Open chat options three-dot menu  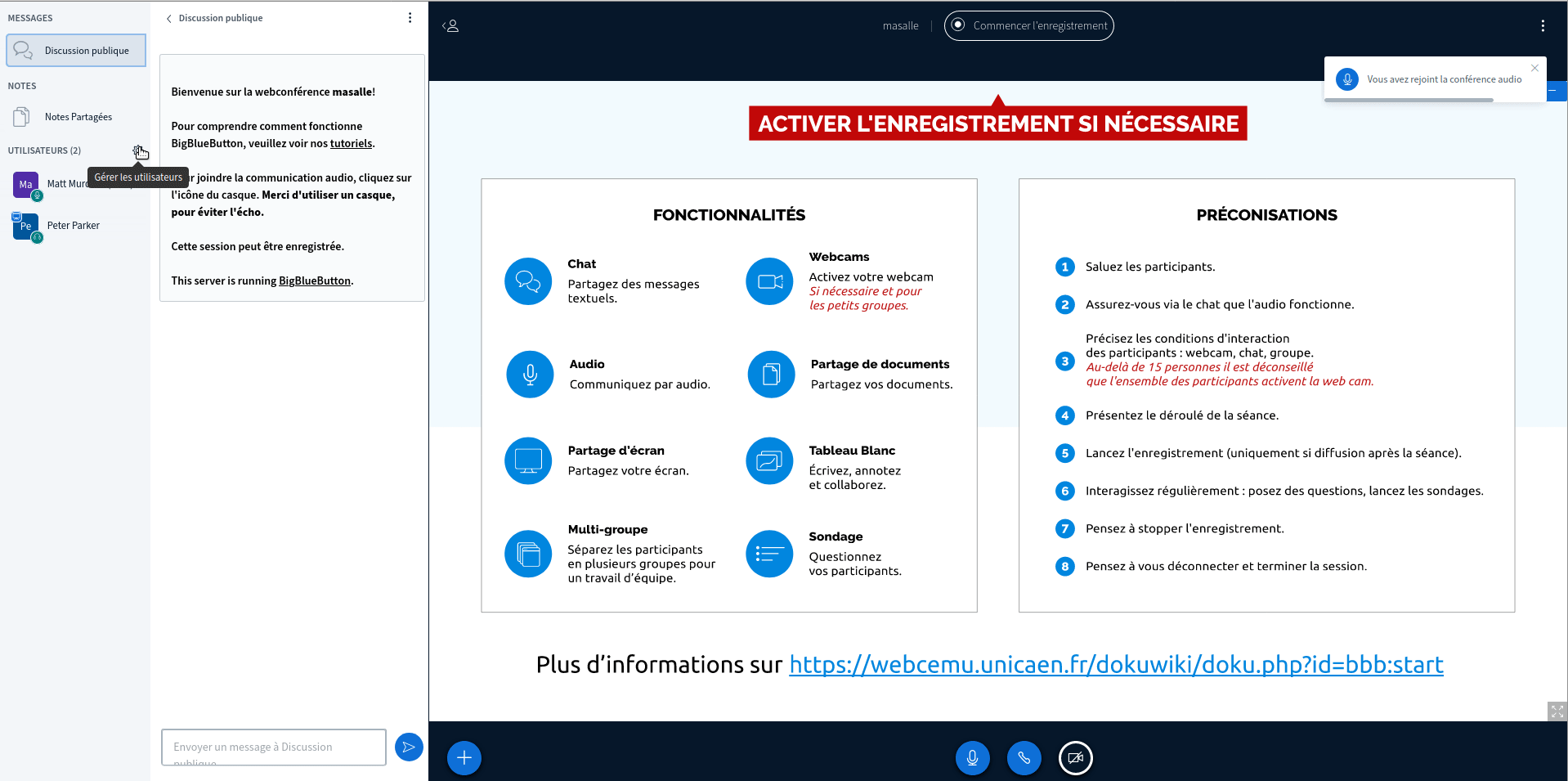pyautogui.click(x=410, y=18)
